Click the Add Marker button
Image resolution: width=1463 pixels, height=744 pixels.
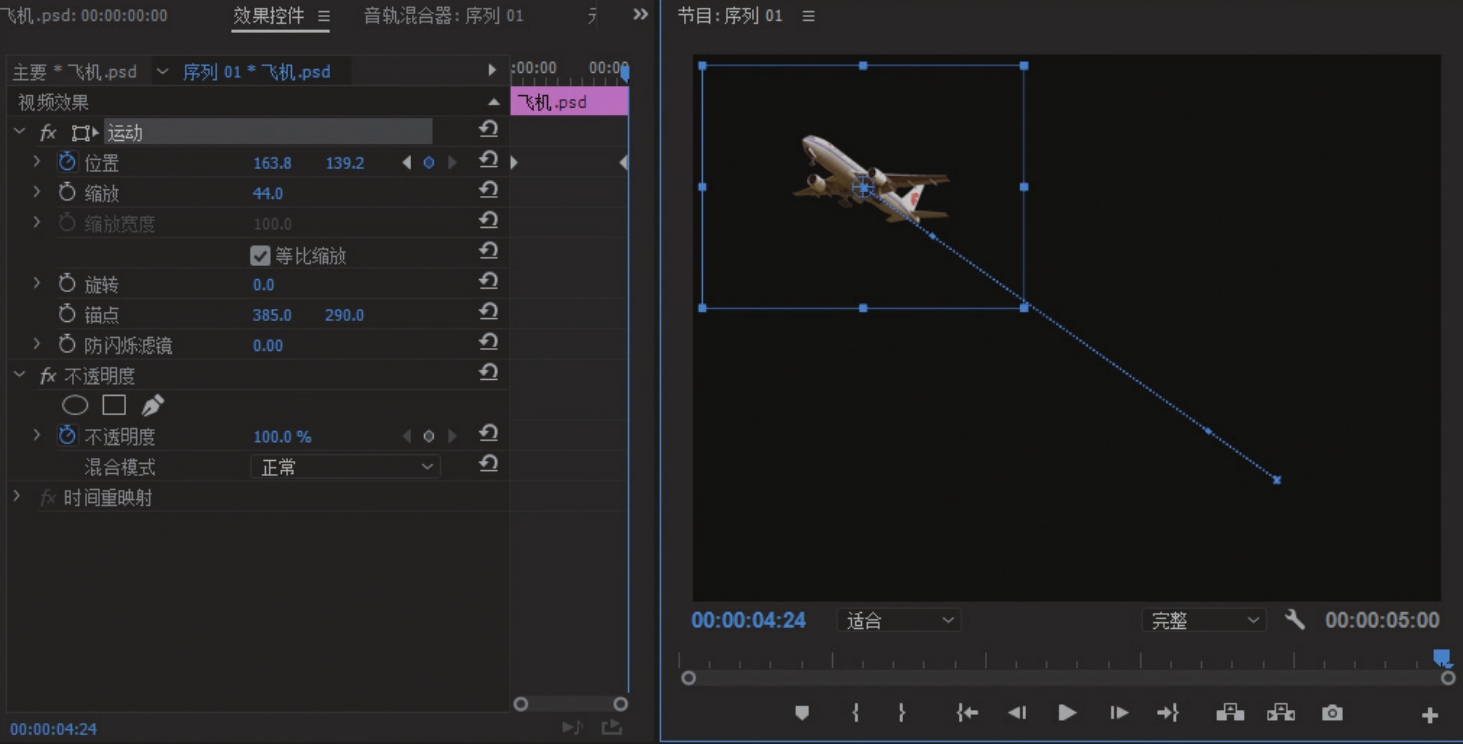(x=801, y=713)
